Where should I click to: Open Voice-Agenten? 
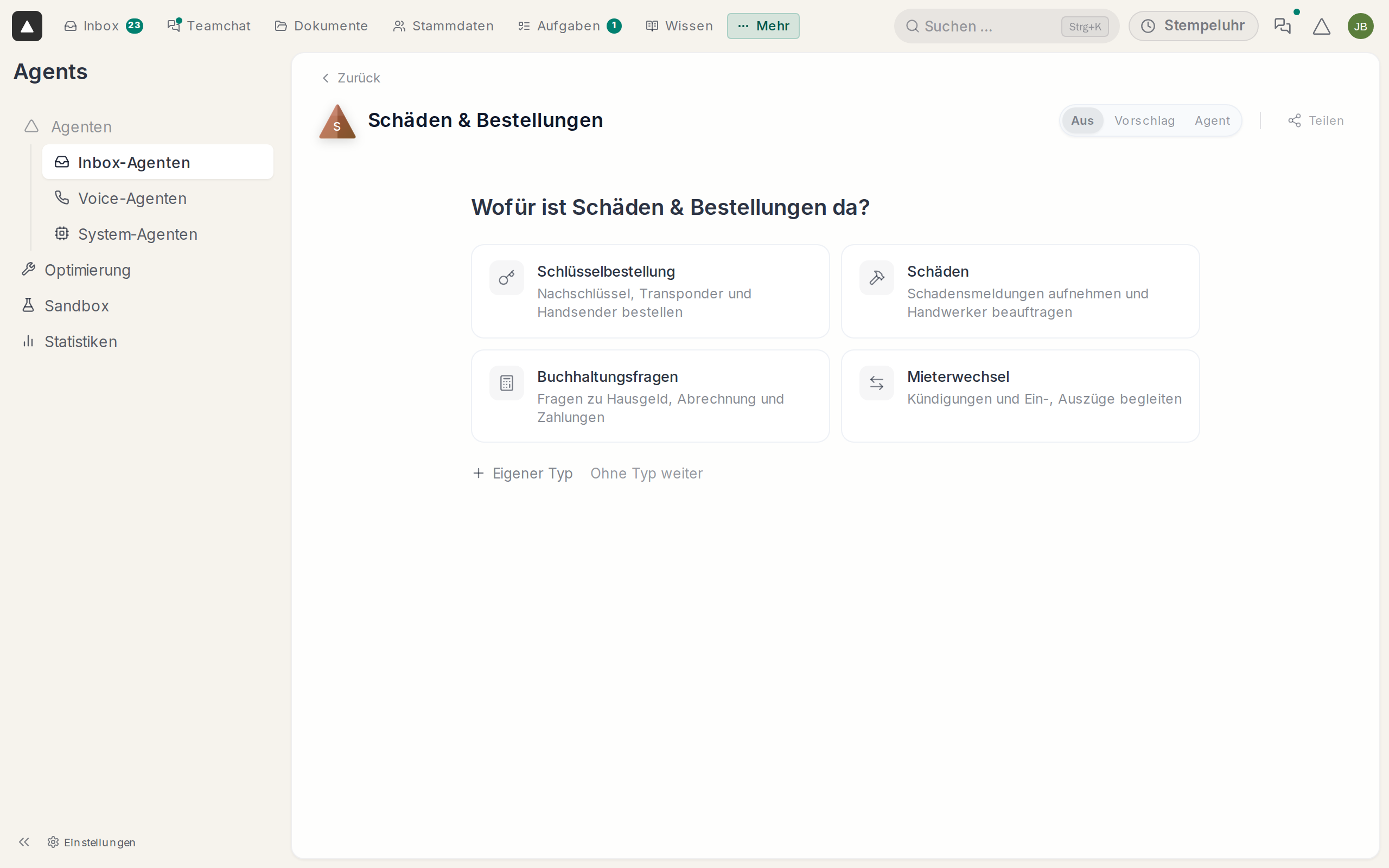[158, 198]
